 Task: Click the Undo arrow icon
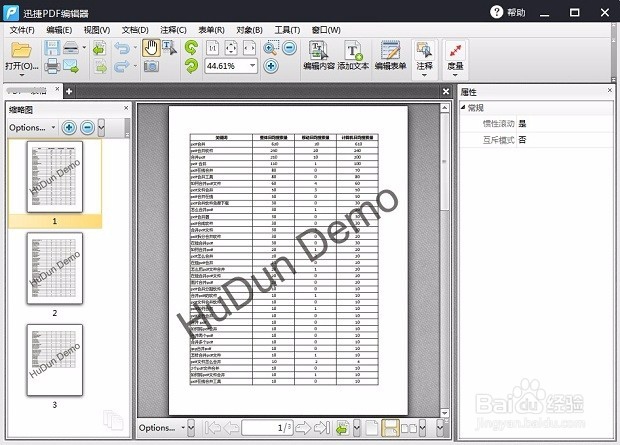click(x=122, y=48)
